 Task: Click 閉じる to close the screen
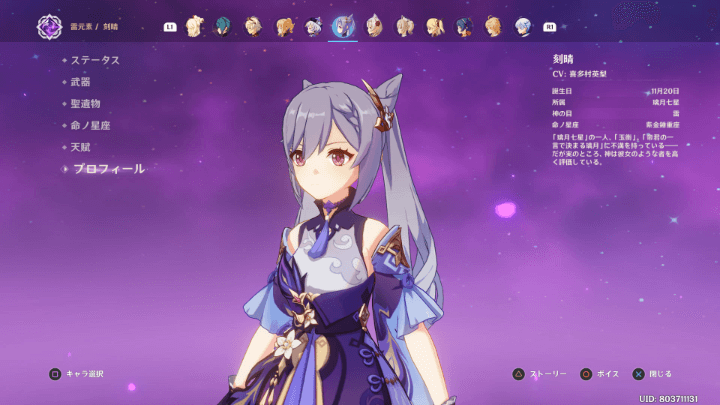pyautogui.click(x=660, y=374)
